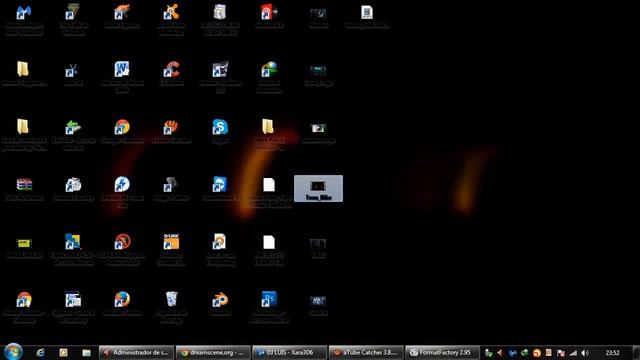Select the highlighted Tron_Bike video file
This screenshot has width=640, height=360.
318,189
